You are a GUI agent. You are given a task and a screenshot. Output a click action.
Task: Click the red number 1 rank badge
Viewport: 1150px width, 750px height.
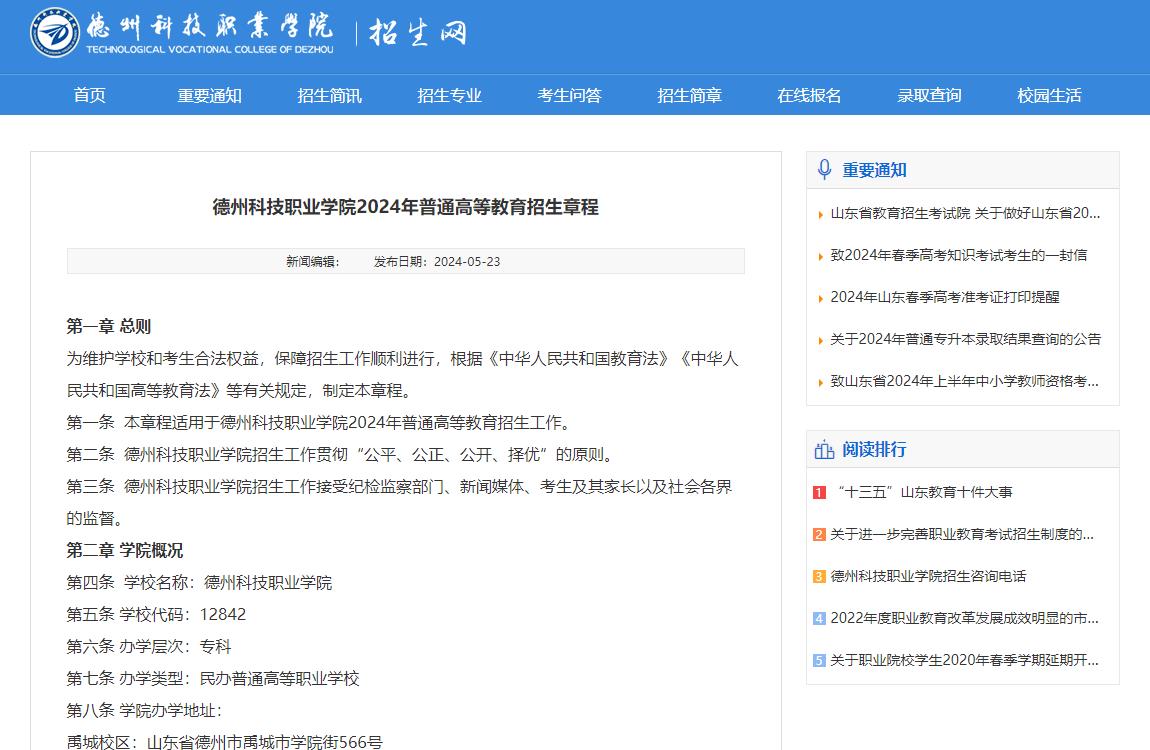point(819,493)
